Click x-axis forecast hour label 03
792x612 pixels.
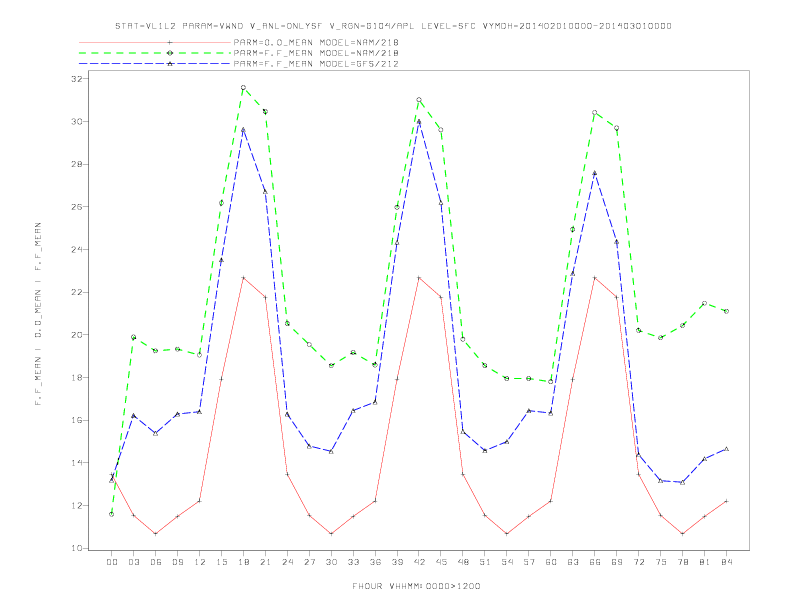coord(133,562)
